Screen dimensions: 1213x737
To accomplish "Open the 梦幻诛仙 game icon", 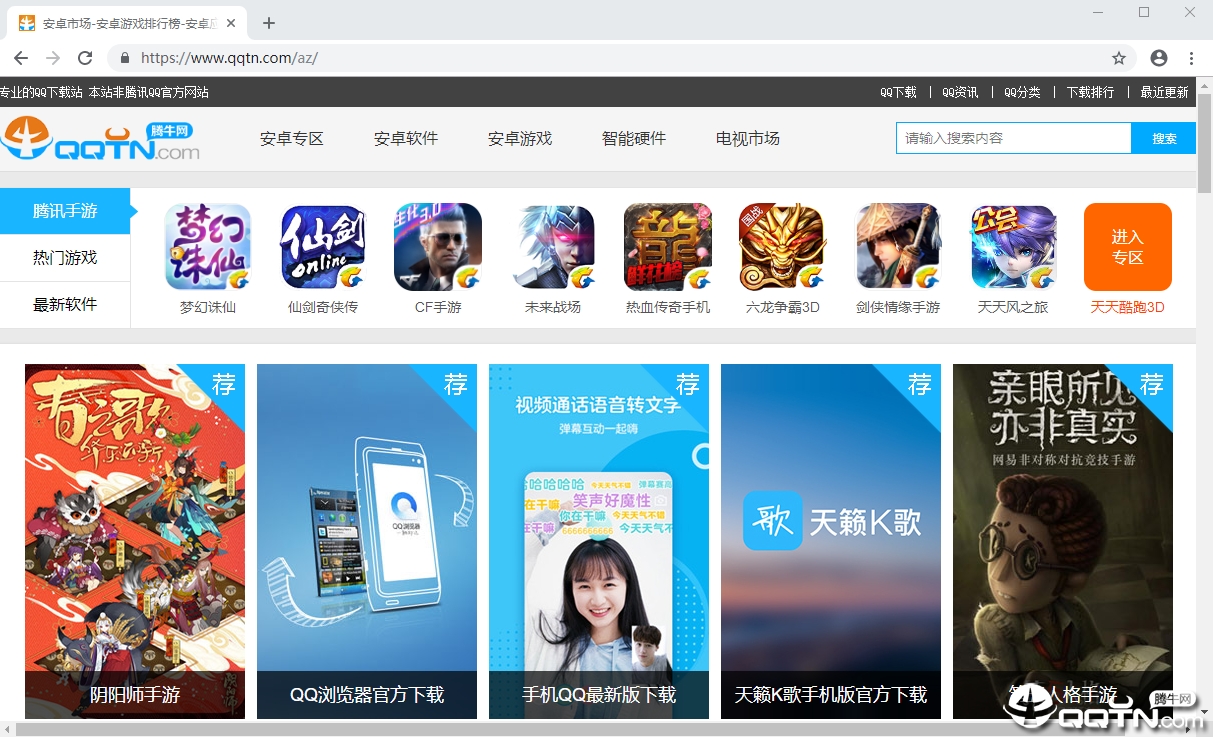I will [x=208, y=247].
